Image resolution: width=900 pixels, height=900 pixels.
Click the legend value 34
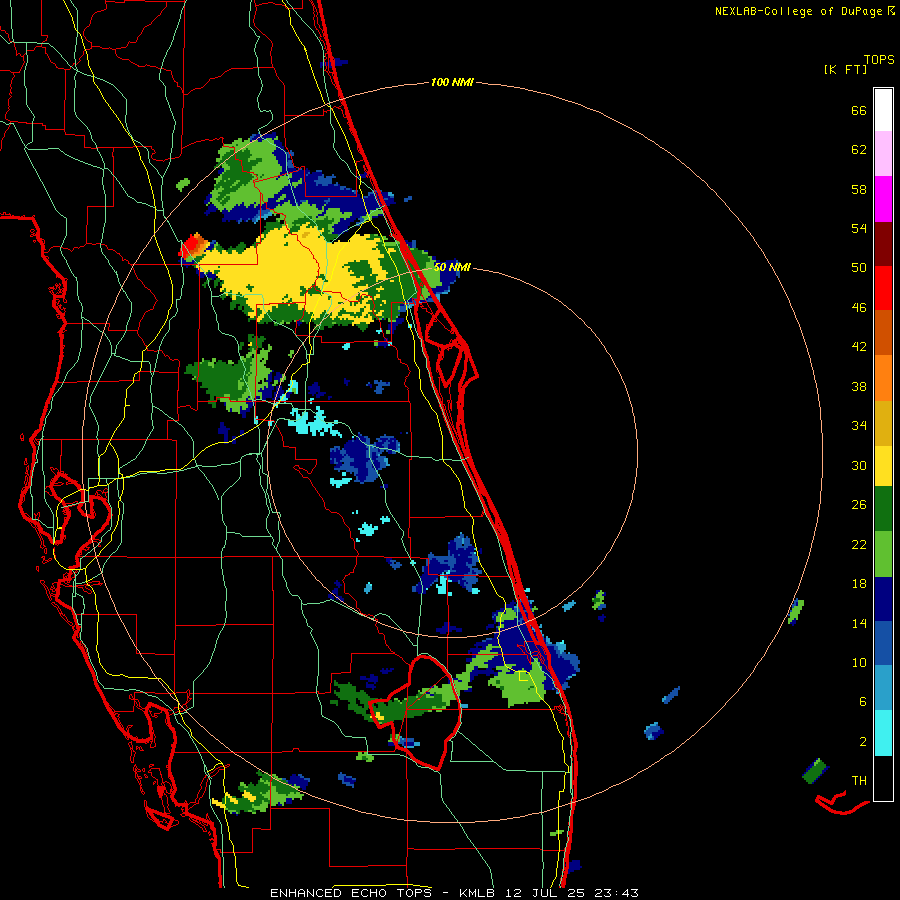[x=859, y=426]
